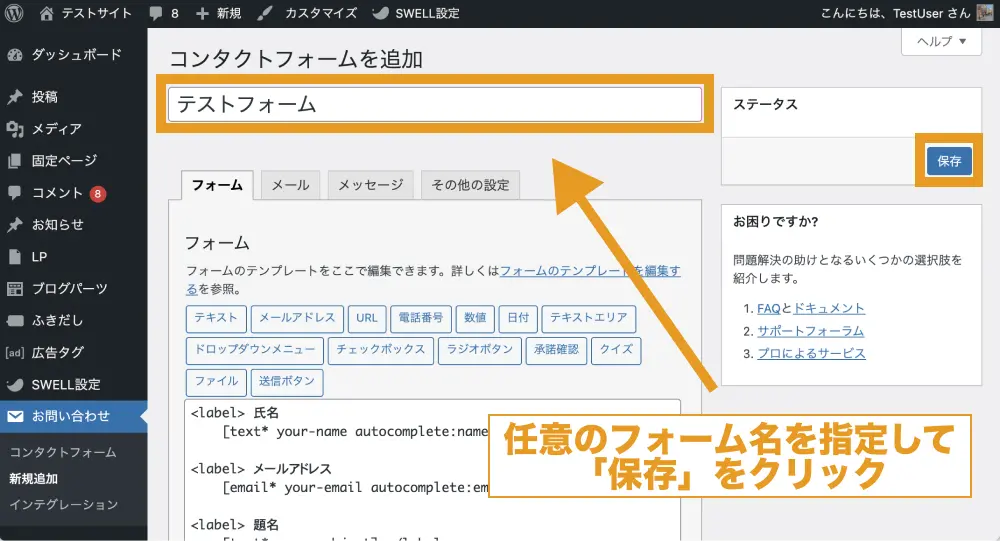Viewport: 1000px width, 541px height.
Task: Insert a ラジオボタン form tag
Action: pyautogui.click(x=480, y=350)
